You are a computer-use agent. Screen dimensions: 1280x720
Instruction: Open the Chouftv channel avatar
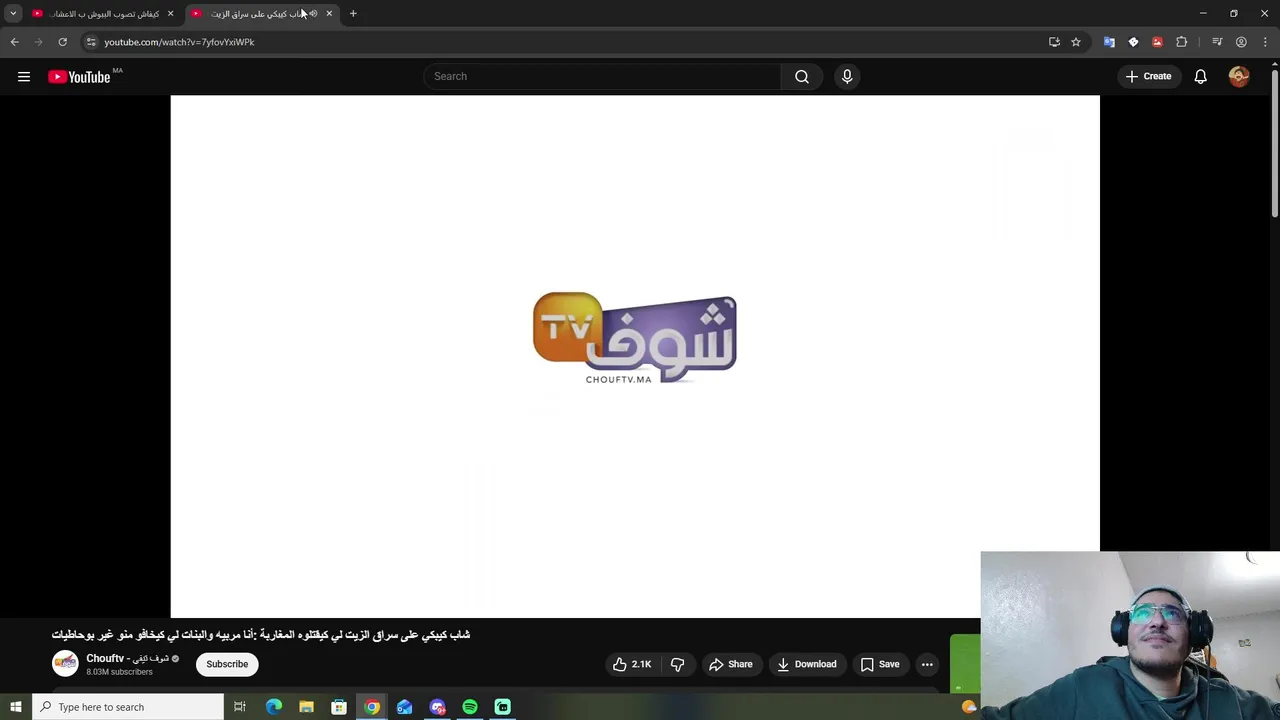coord(65,664)
